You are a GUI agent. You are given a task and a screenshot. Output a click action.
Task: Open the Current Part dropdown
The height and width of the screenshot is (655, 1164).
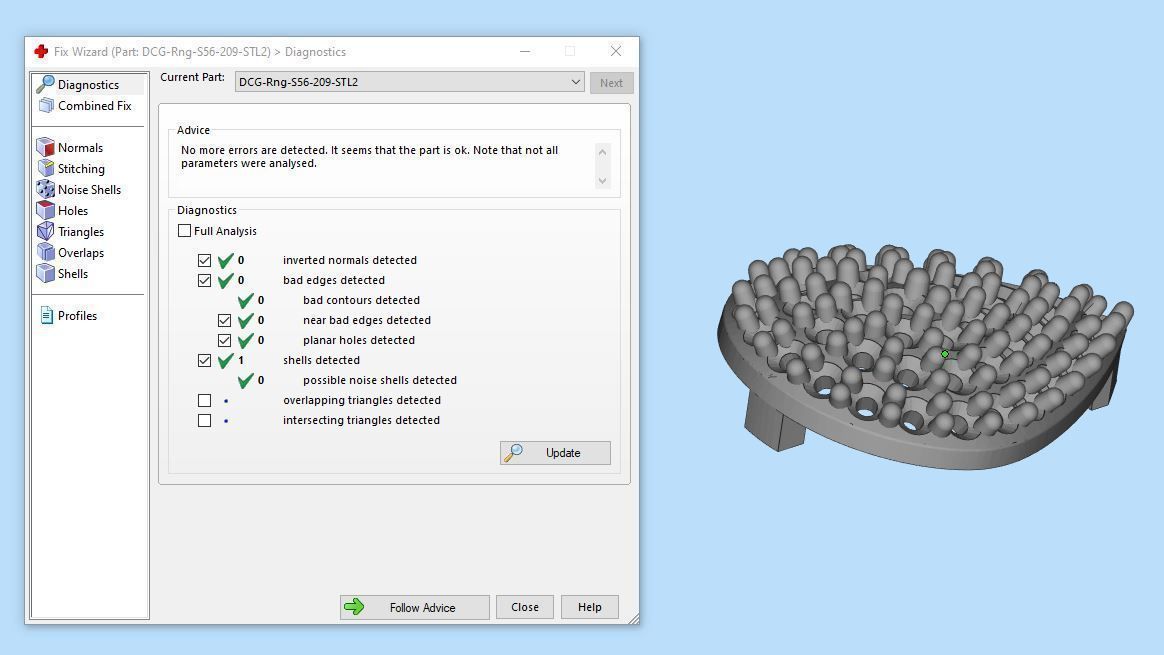click(410, 82)
